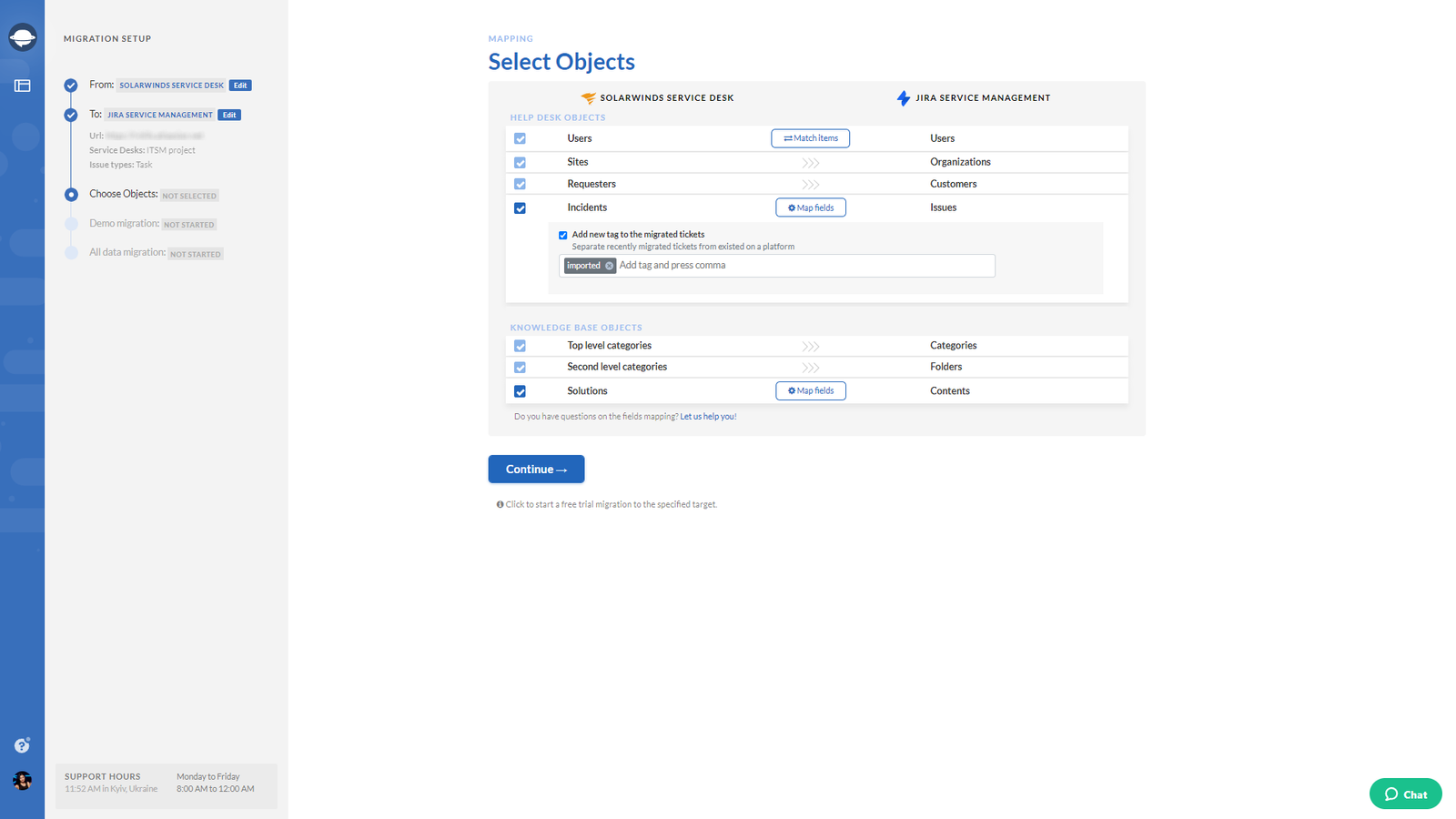This screenshot has width=1456, height=819.
Task: Click the arrows icon in the Sites row
Action: (x=811, y=163)
